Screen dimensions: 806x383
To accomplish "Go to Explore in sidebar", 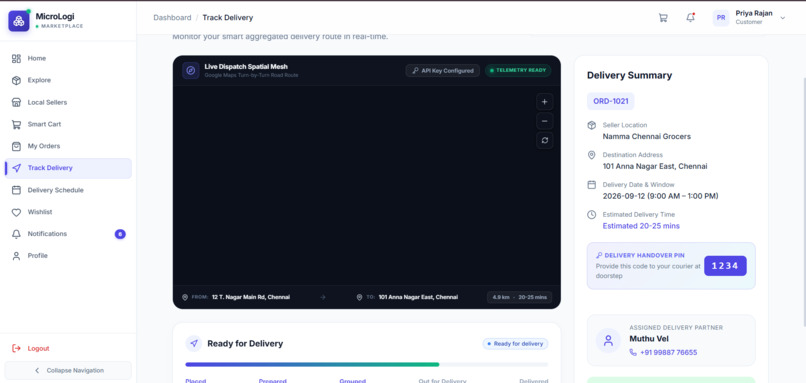I will 68,81.
